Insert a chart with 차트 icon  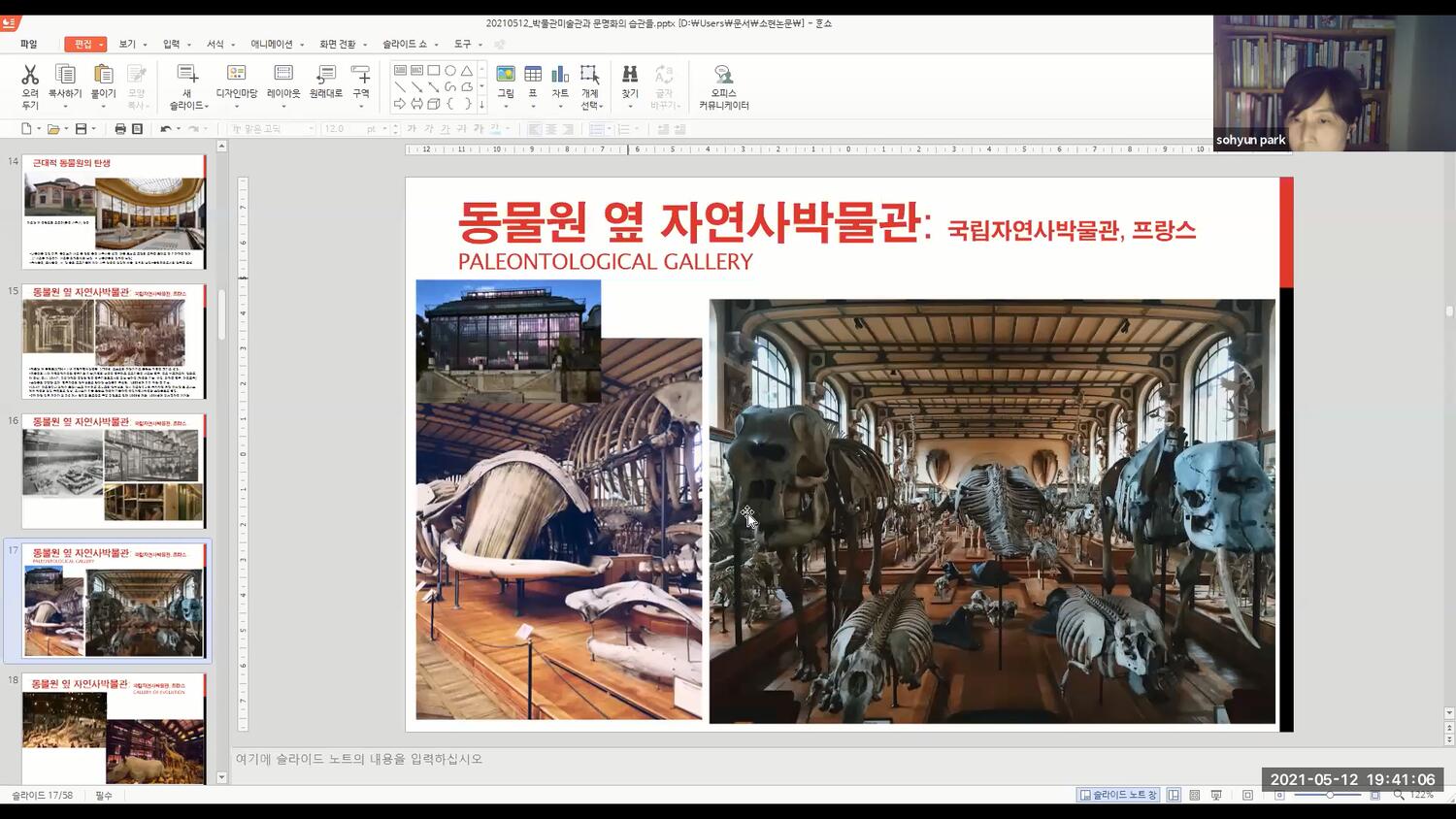click(x=560, y=75)
